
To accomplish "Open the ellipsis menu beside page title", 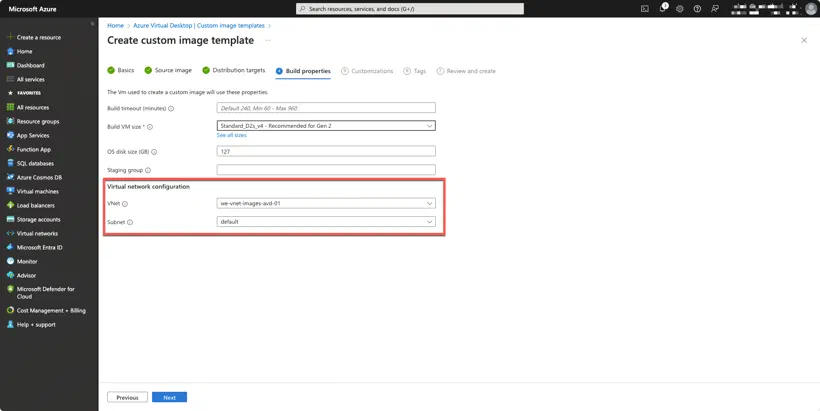I will pos(268,40).
